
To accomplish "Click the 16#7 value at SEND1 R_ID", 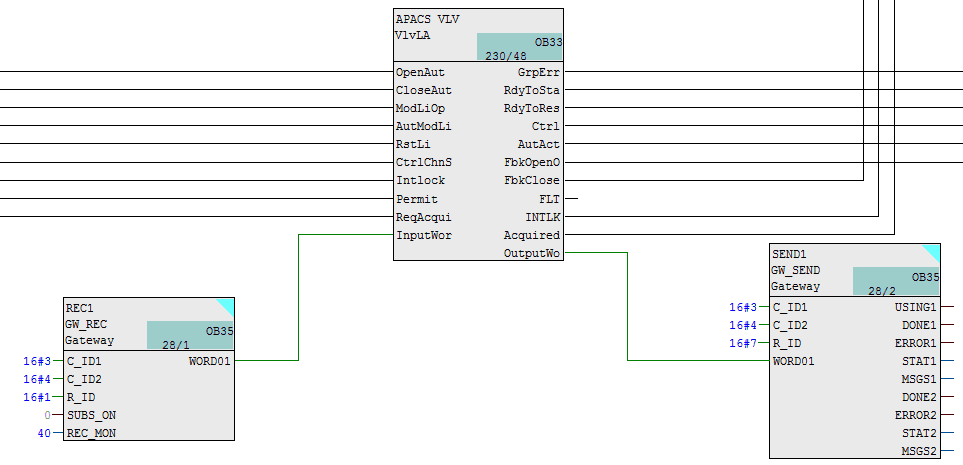I will (743, 343).
